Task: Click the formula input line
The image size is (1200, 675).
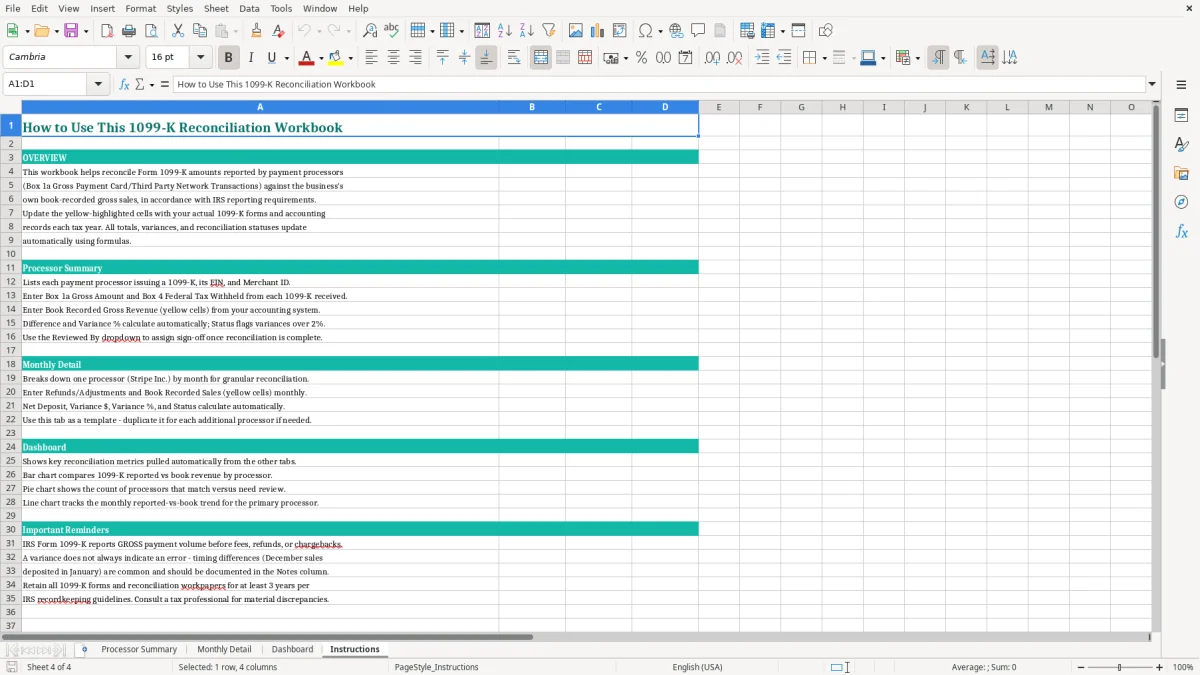Action: click(658, 84)
